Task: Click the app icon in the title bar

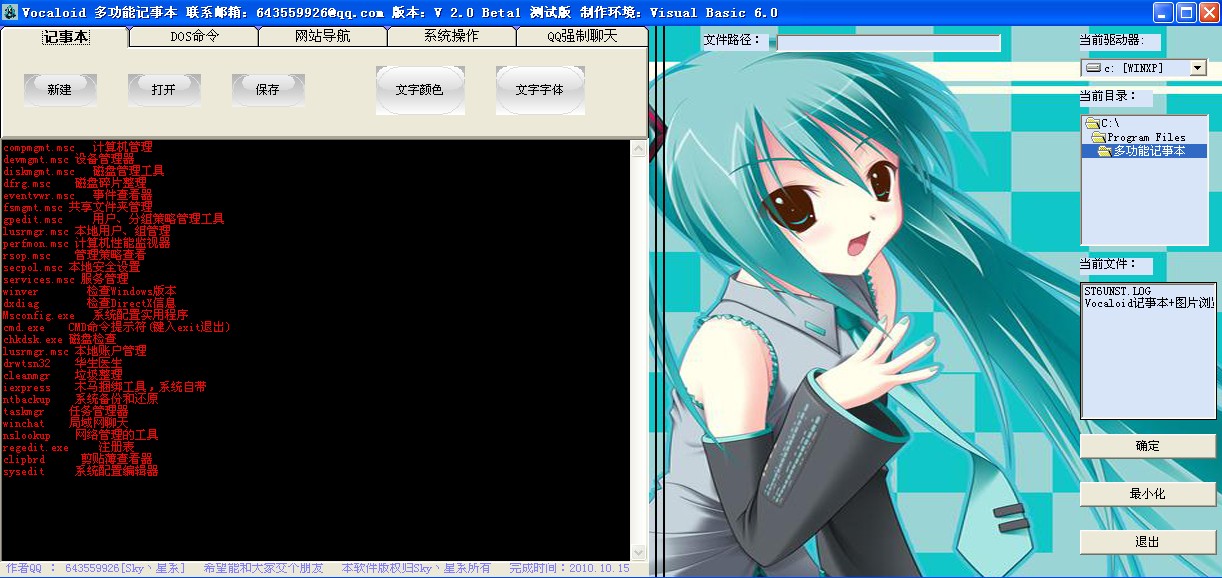Action: (x=10, y=13)
